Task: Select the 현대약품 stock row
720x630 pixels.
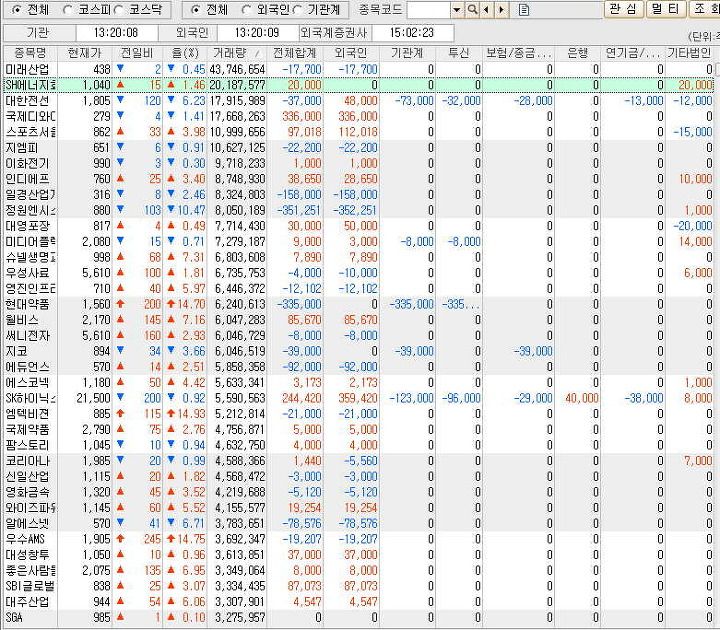Action: point(358,304)
